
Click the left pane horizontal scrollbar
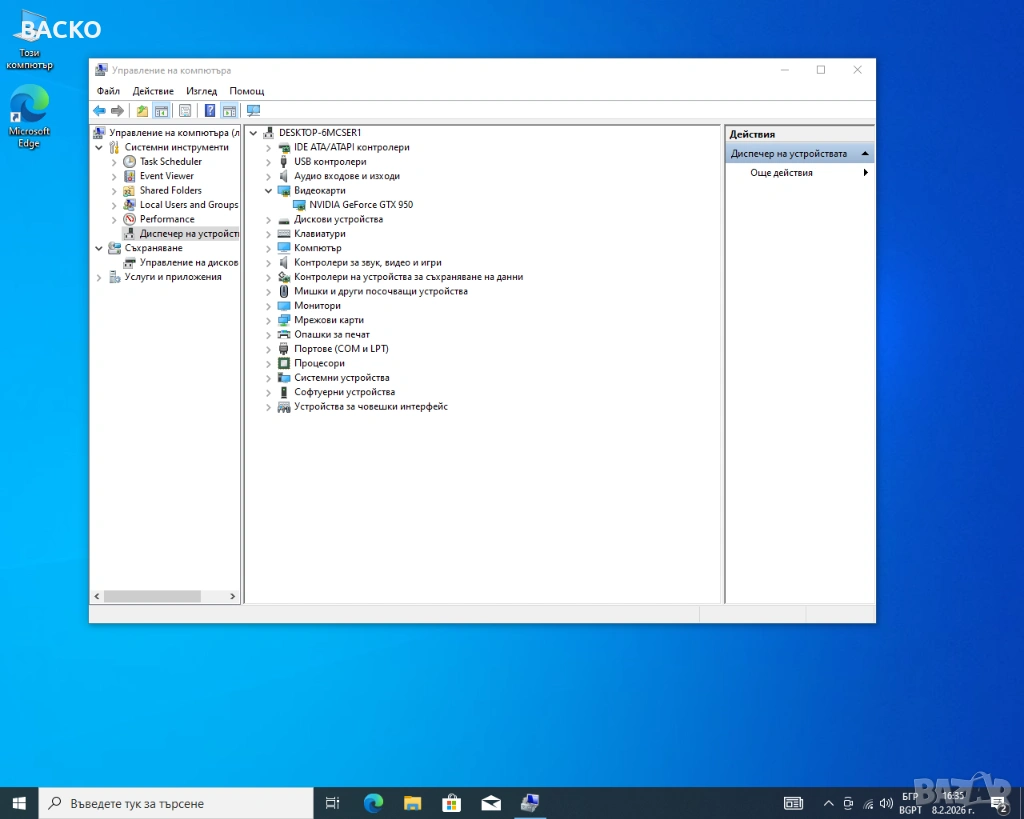[x=152, y=596]
